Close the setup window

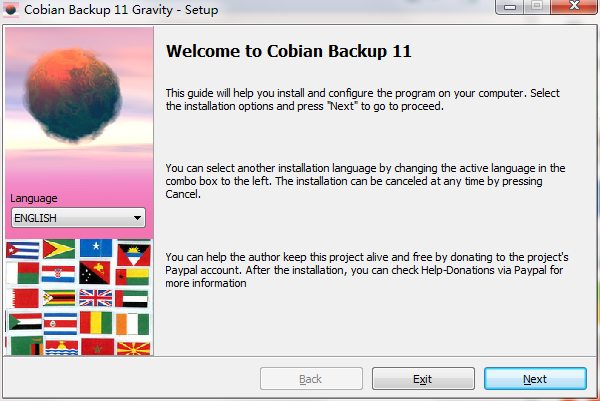pyautogui.click(x=574, y=6)
